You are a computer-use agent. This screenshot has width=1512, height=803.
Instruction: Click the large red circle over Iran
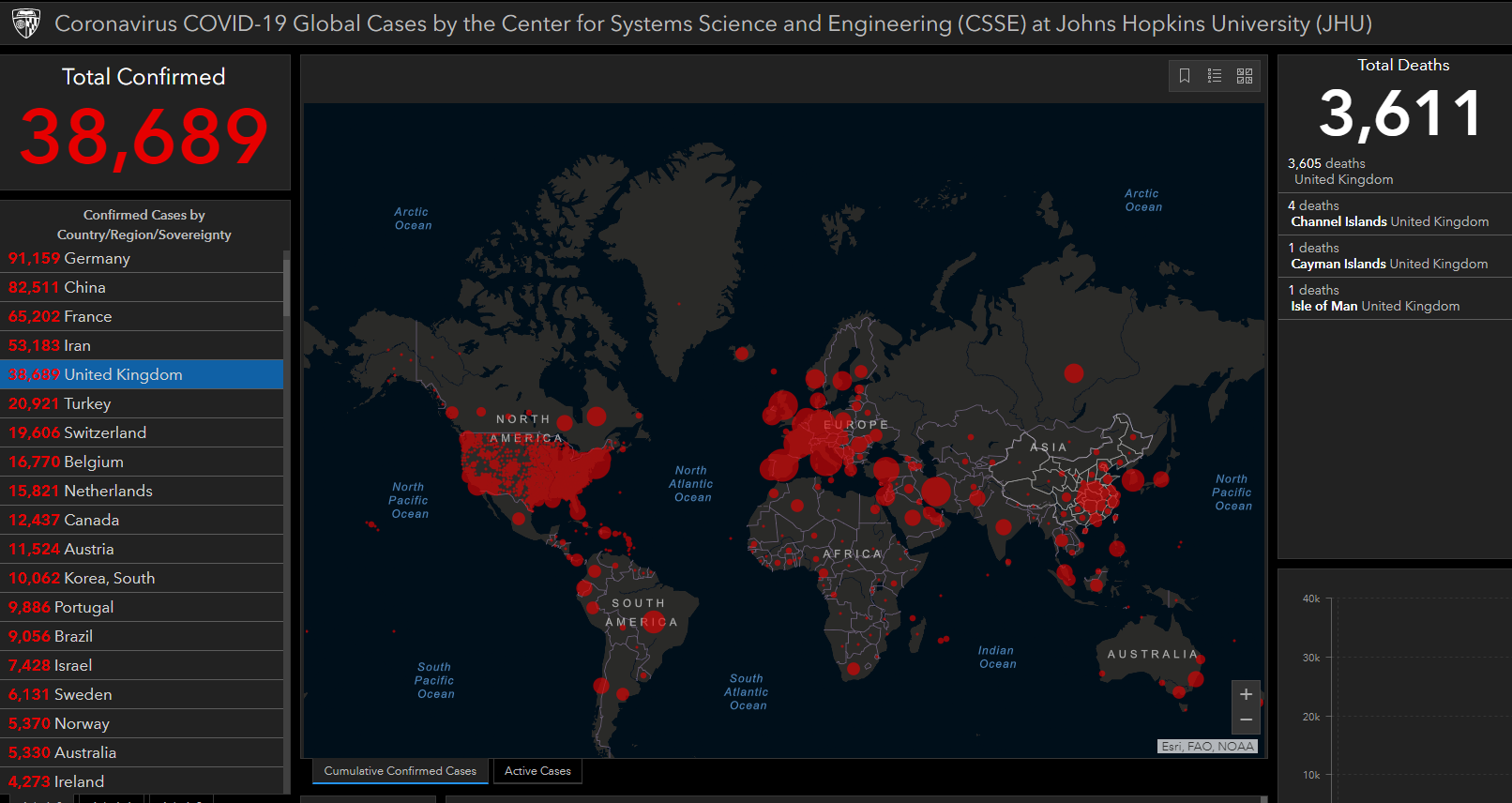(x=935, y=492)
